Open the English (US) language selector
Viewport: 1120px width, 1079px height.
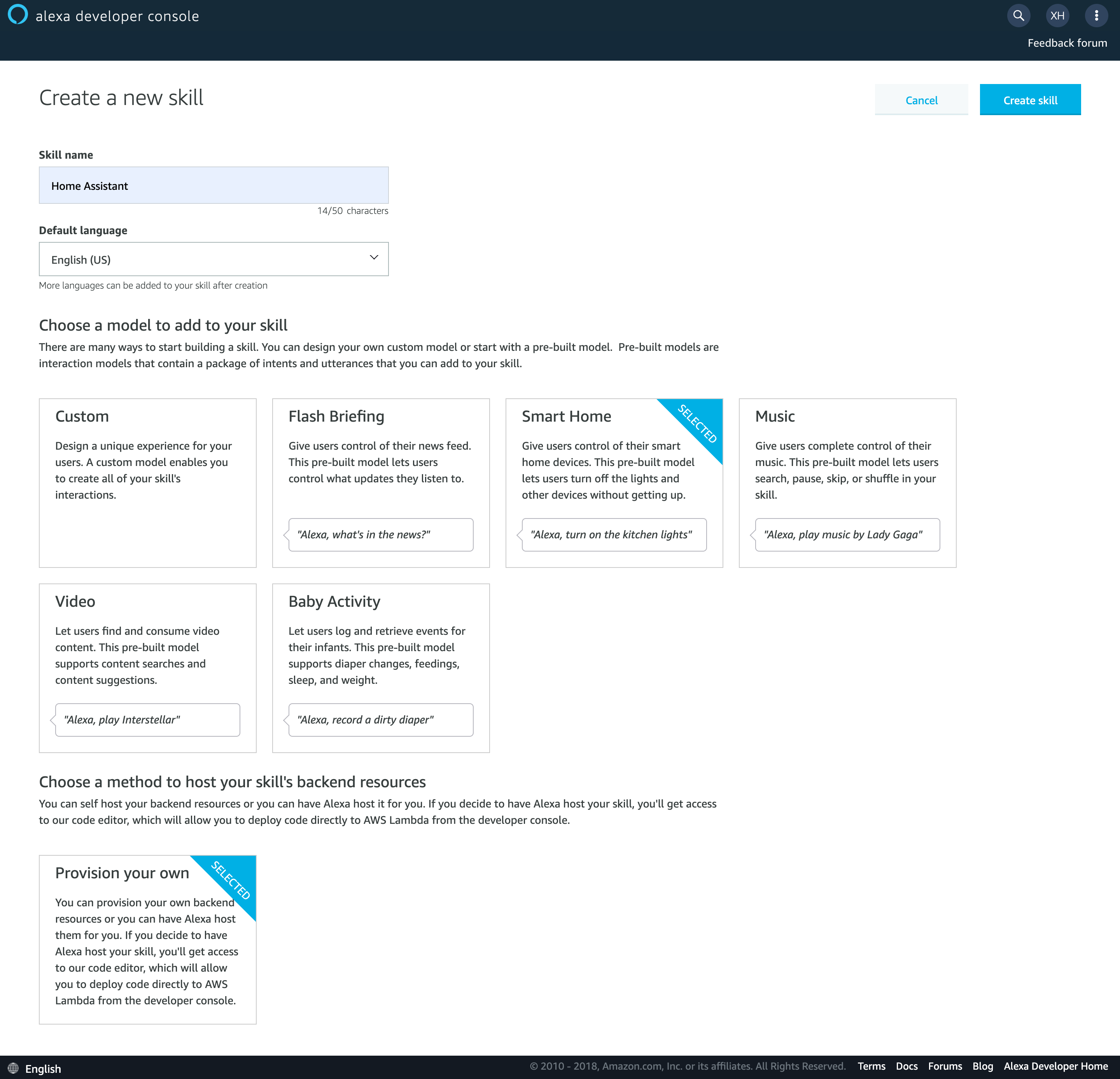click(x=213, y=259)
